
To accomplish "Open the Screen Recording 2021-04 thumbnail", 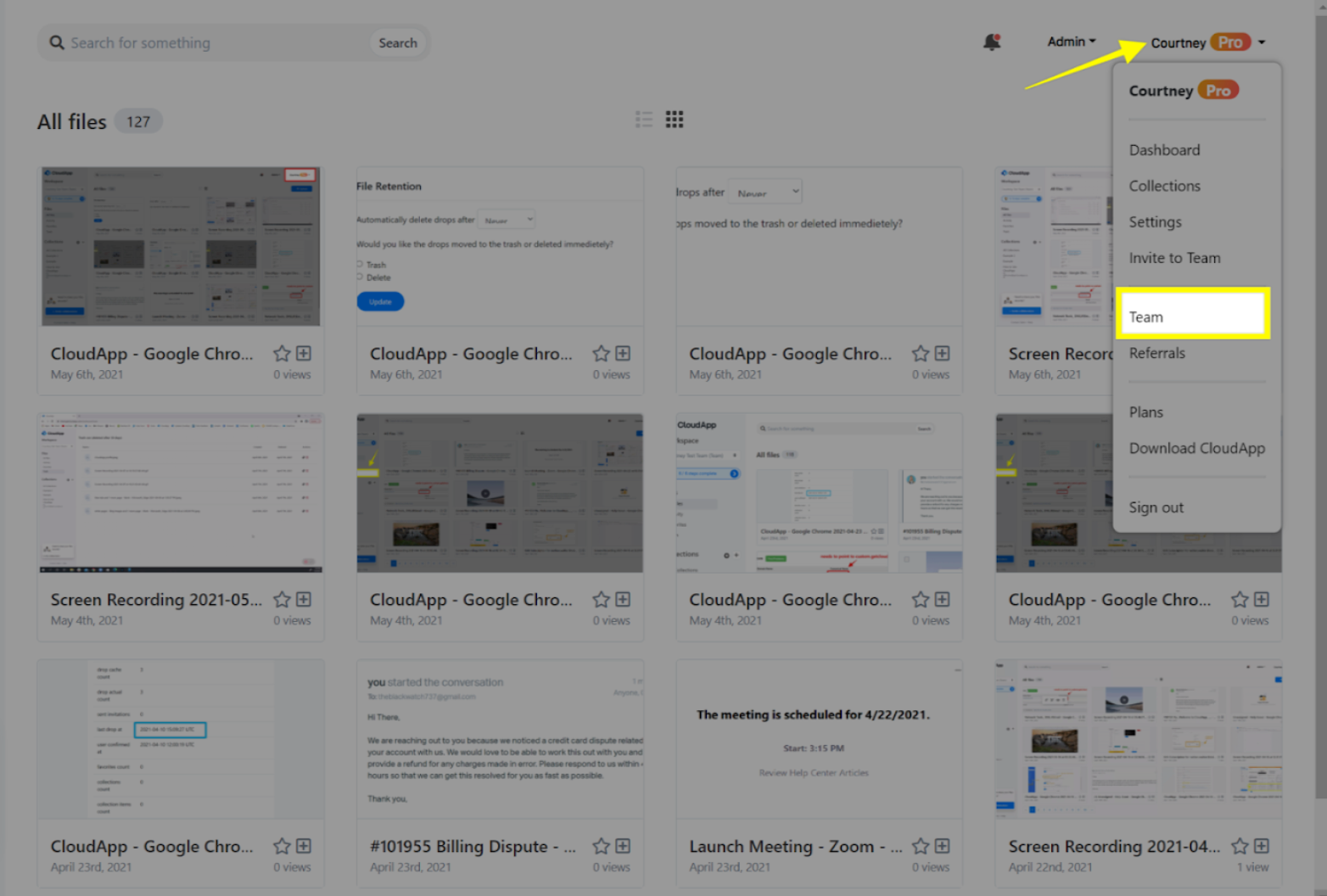I will [x=1139, y=739].
